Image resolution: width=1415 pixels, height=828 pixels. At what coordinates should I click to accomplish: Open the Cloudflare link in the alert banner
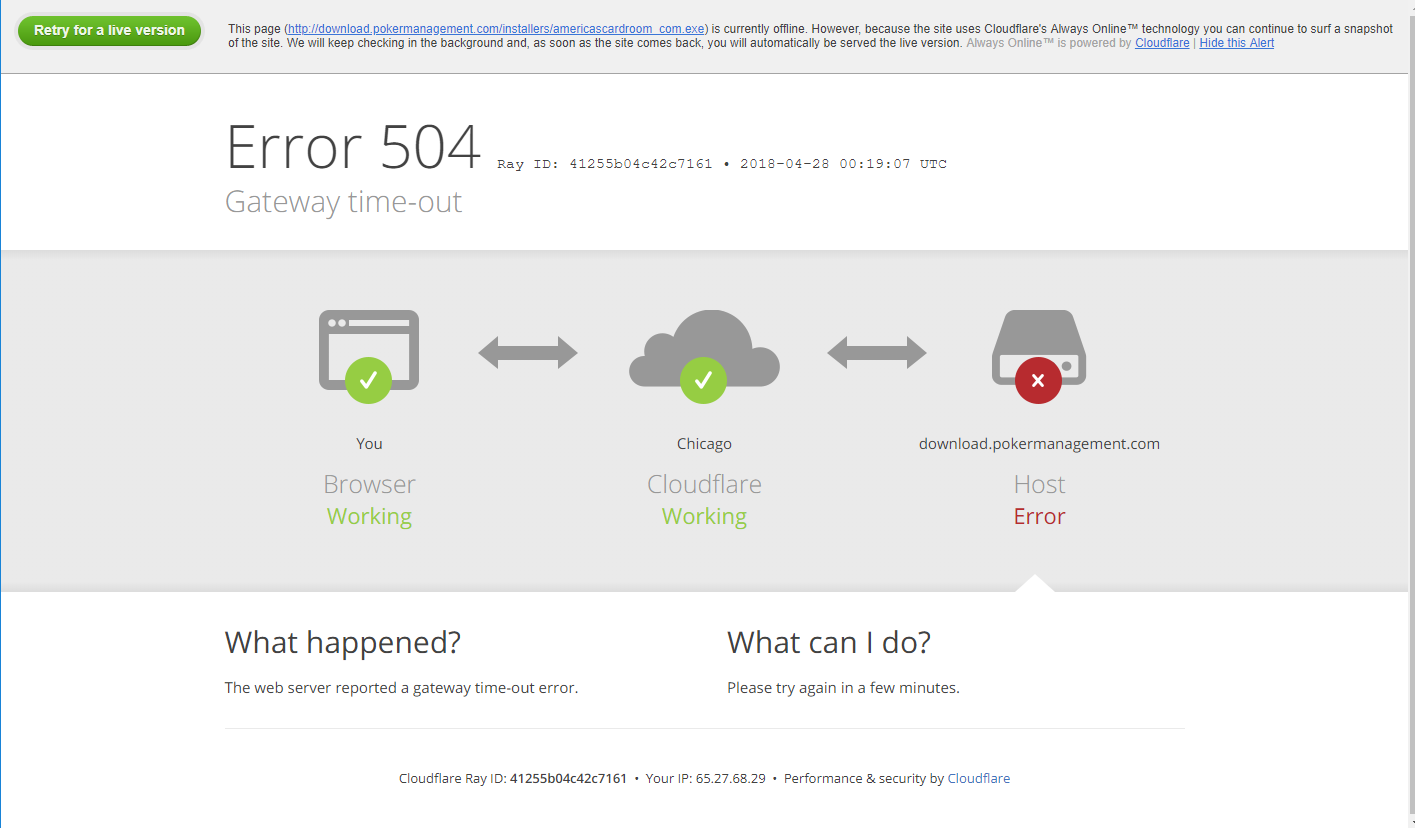pyautogui.click(x=1162, y=43)
